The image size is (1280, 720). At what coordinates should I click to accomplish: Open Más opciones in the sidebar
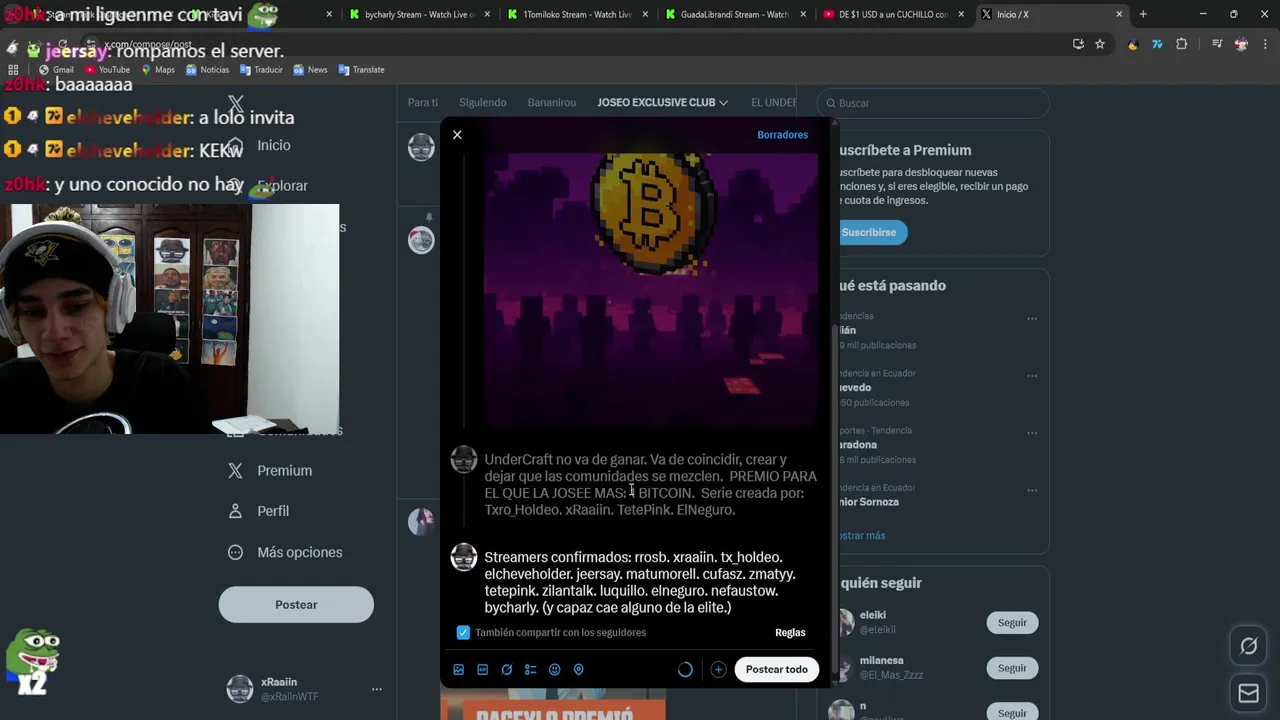pos(285,552)
